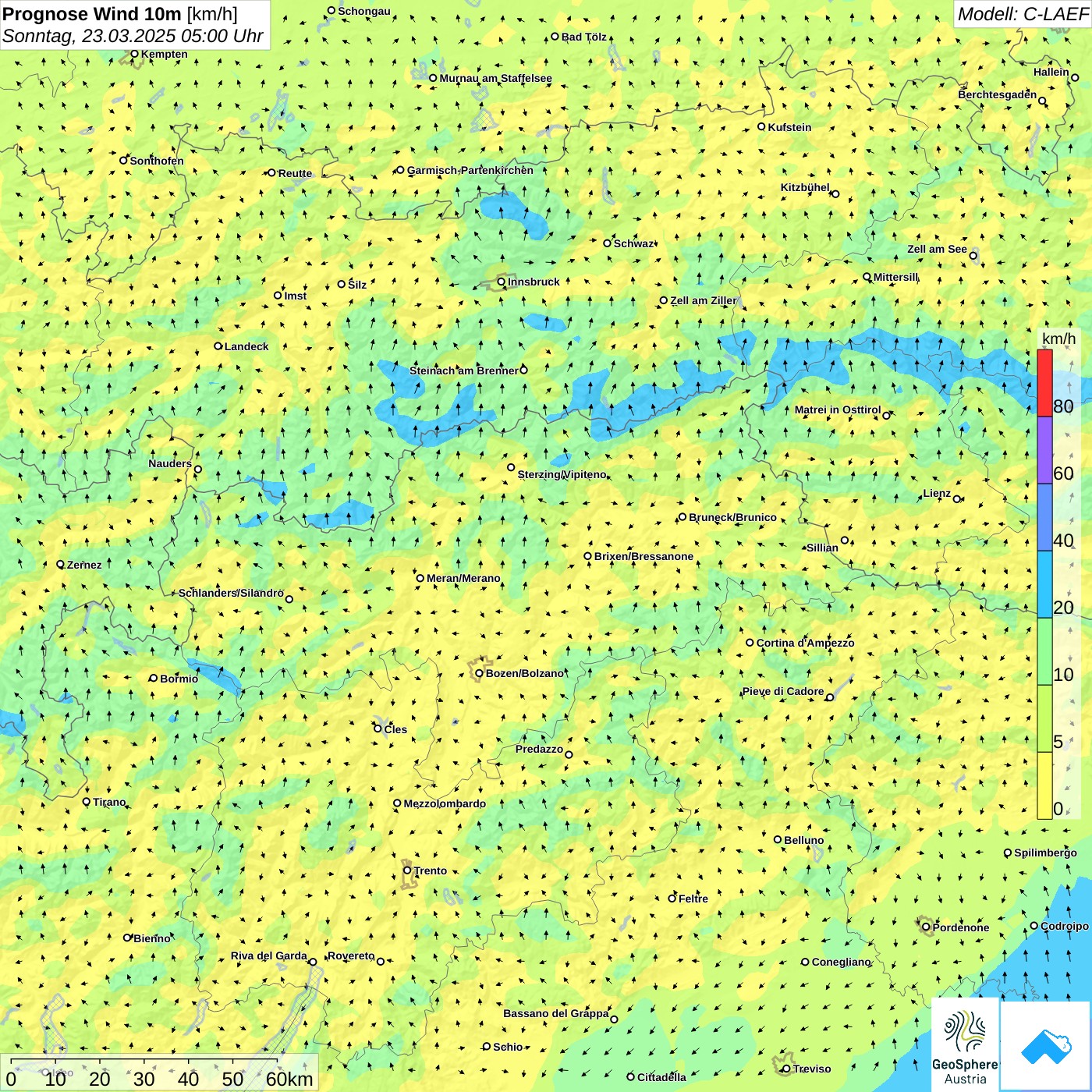Click the 'Prognose Wind 10m' title
The height and width of the screenshot is (1092, 1092).
92,13
